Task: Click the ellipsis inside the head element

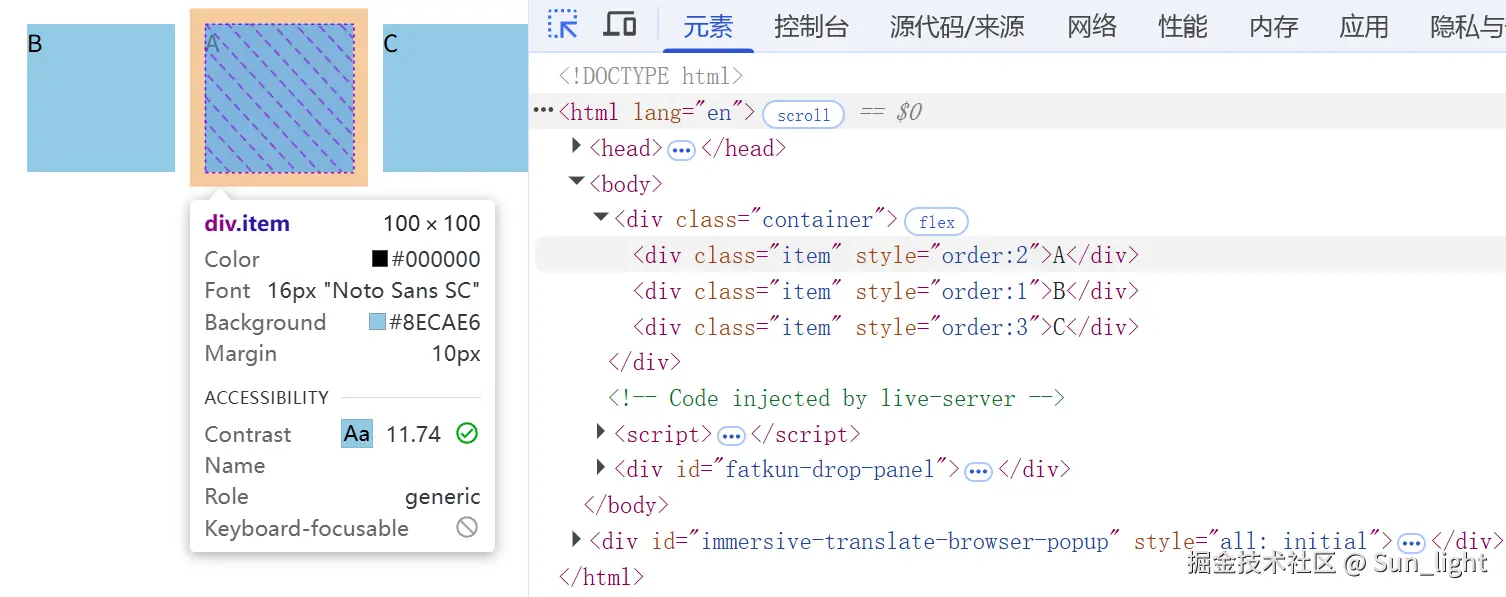Action: coord(681,150)
